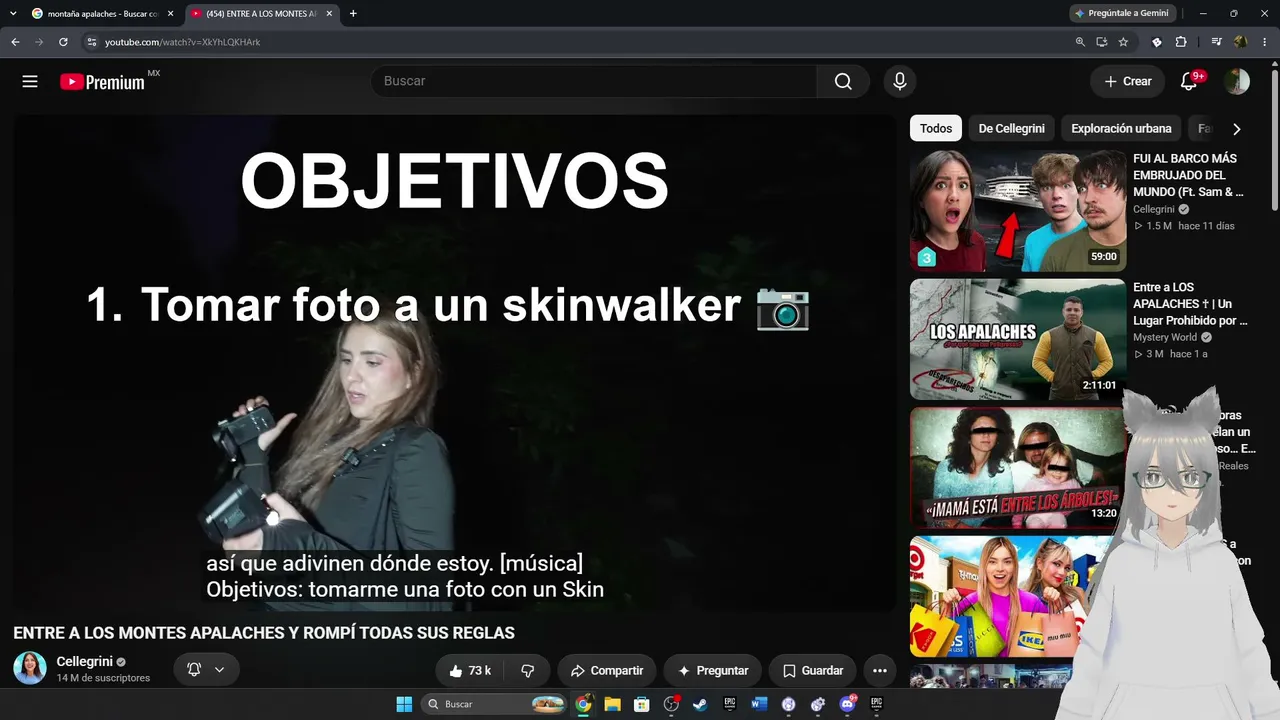Save the video with Guardar
Image resolution: width=1280 pixels, height=720 pixels.
(x=813, y=671)
